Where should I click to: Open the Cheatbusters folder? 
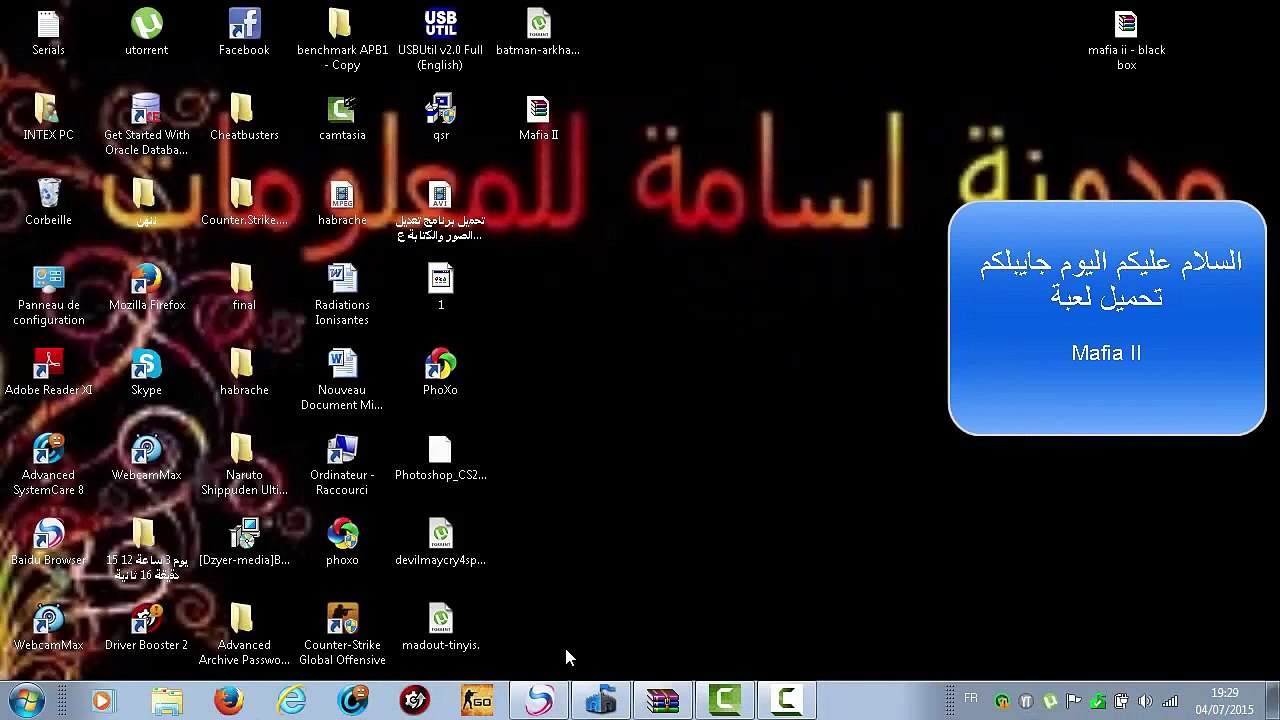pos(244,118)
